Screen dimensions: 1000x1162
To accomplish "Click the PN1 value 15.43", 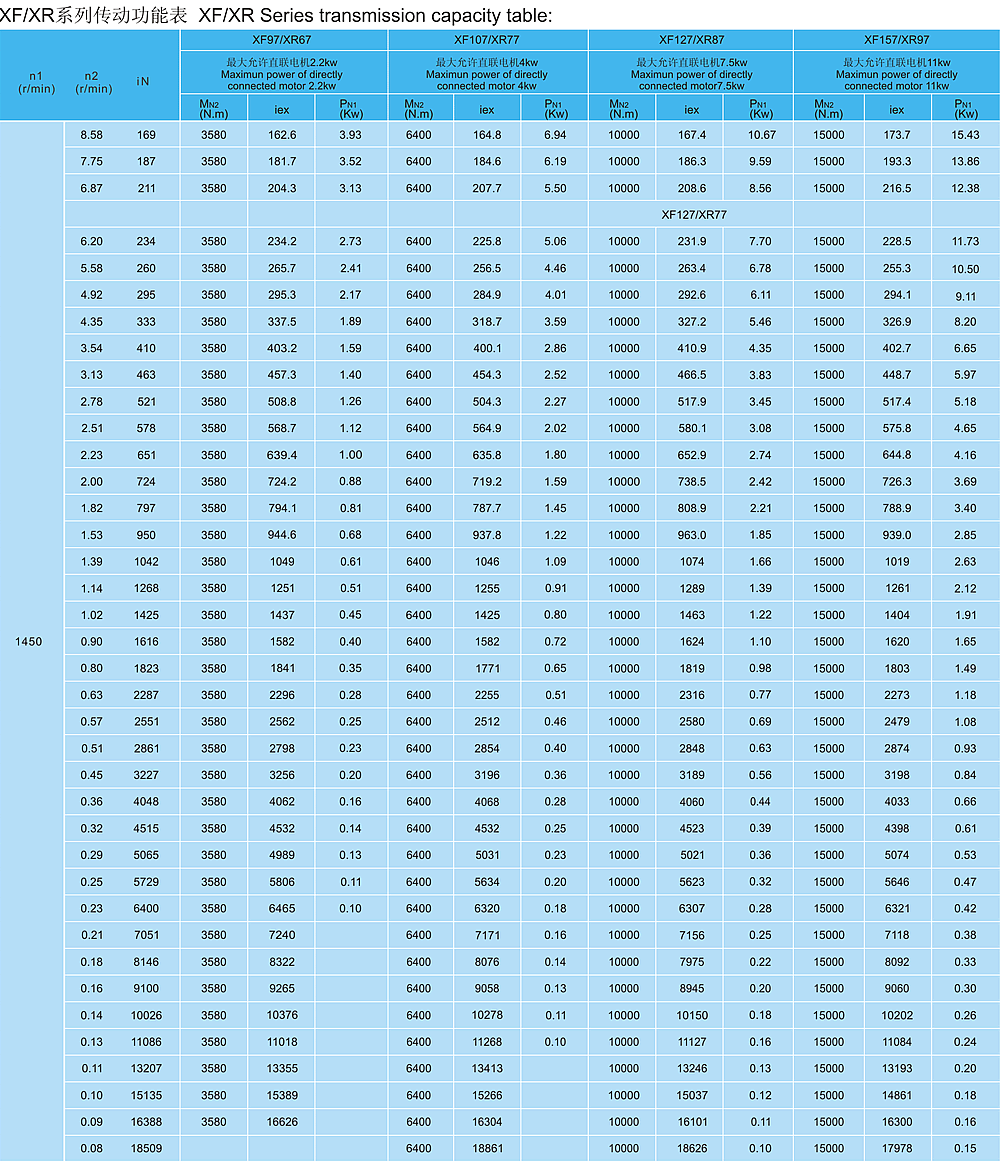I will [x=965, y=135].
